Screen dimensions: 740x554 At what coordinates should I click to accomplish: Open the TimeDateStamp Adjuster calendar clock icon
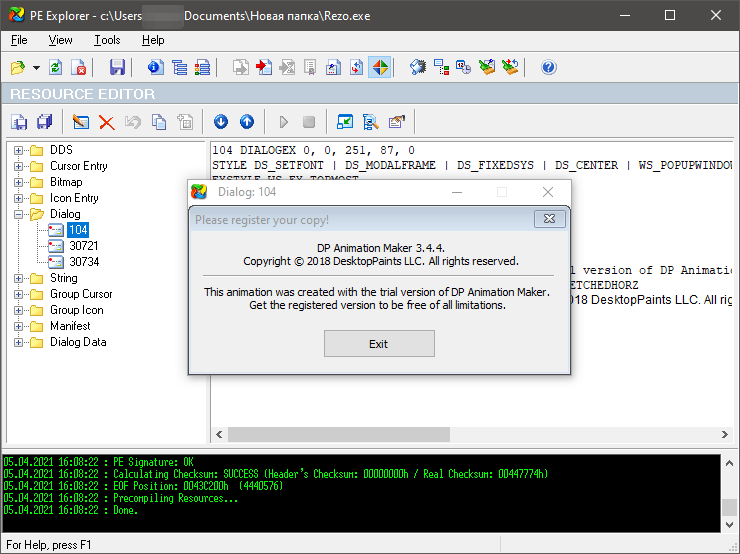click(463, 67)
